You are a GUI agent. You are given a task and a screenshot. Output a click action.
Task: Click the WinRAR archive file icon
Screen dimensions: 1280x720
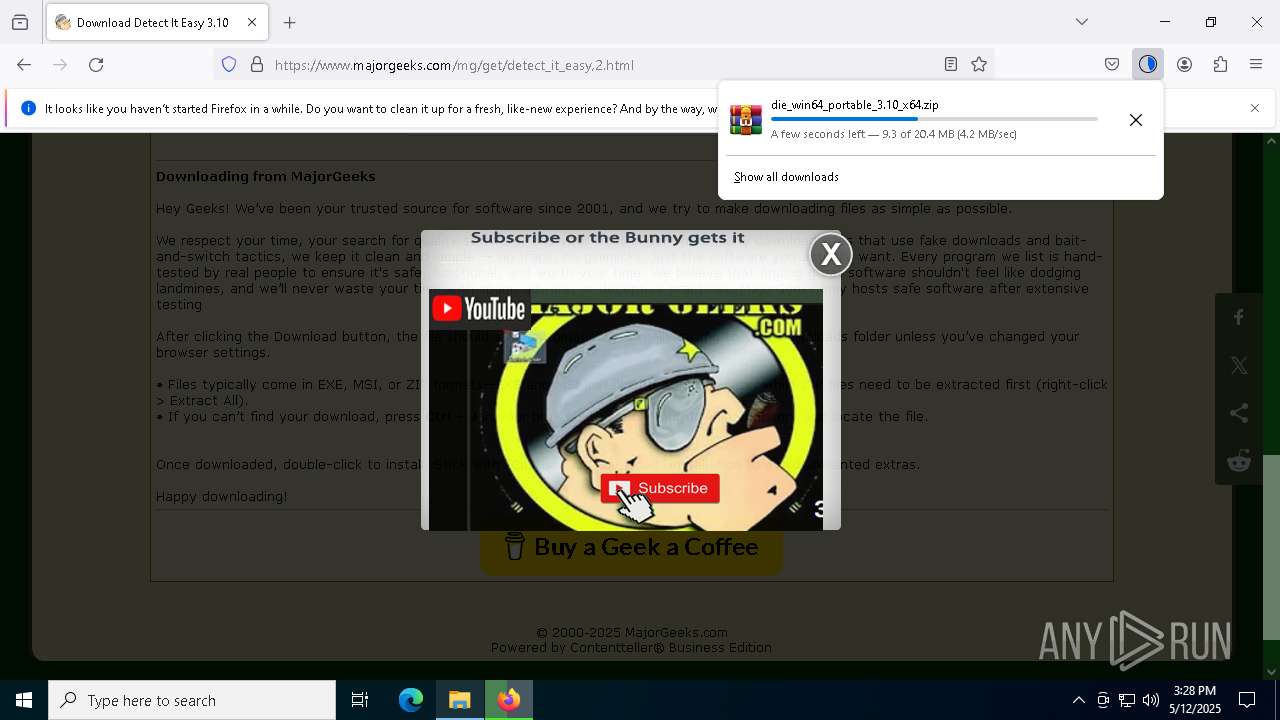tap(746, 119)
